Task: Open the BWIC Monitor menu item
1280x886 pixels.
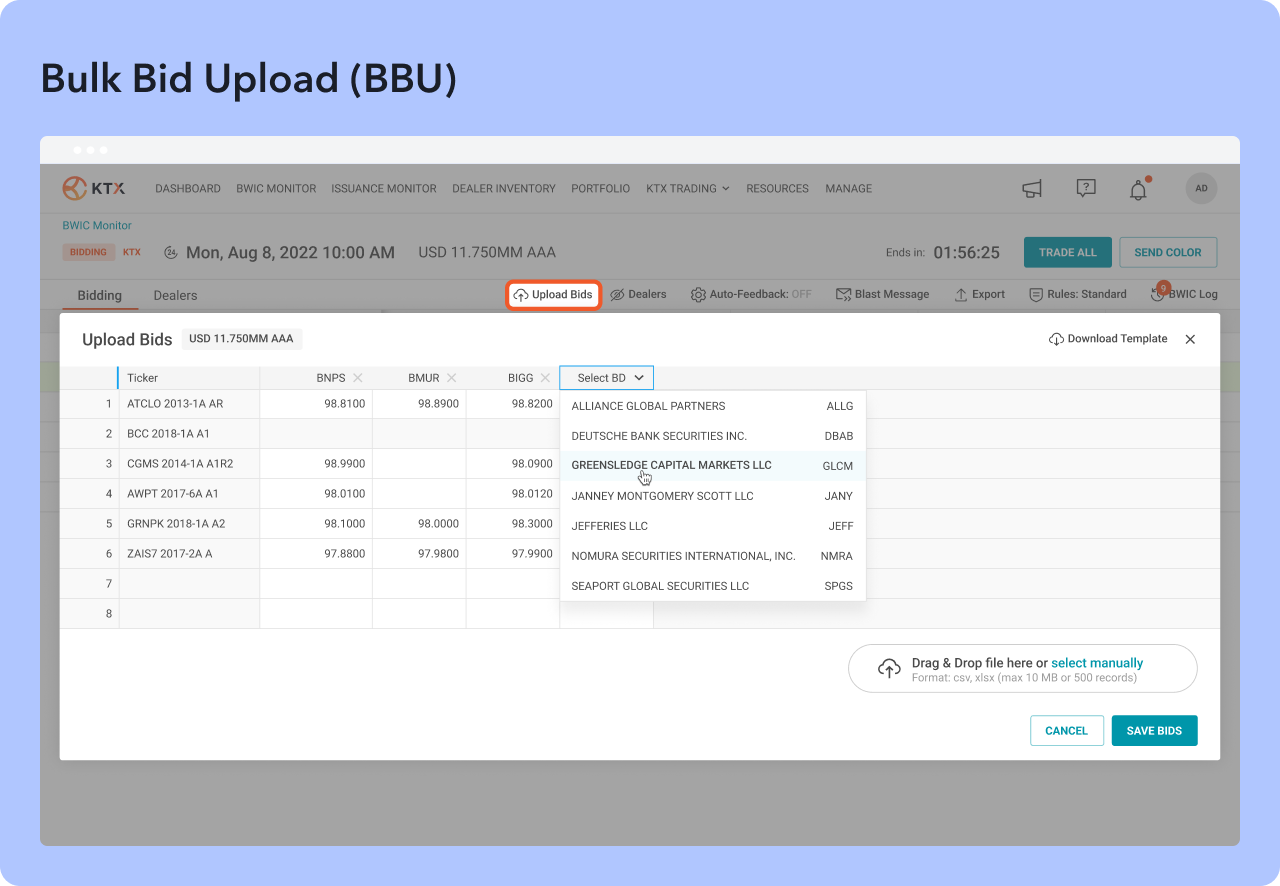Action: coord(276,189)
